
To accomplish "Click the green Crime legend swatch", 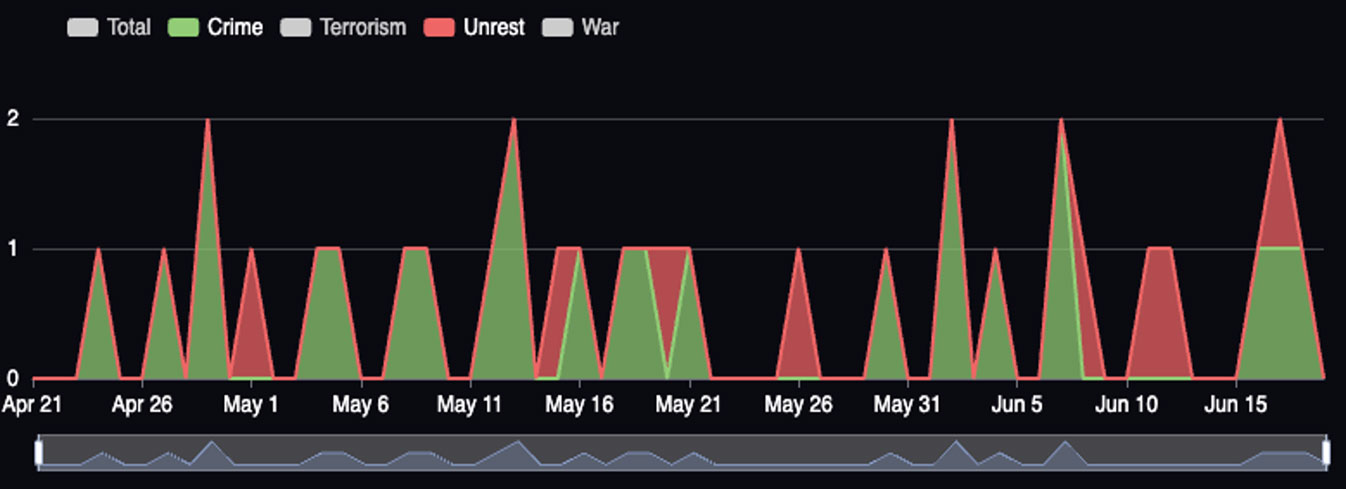I will coord(184,28).
